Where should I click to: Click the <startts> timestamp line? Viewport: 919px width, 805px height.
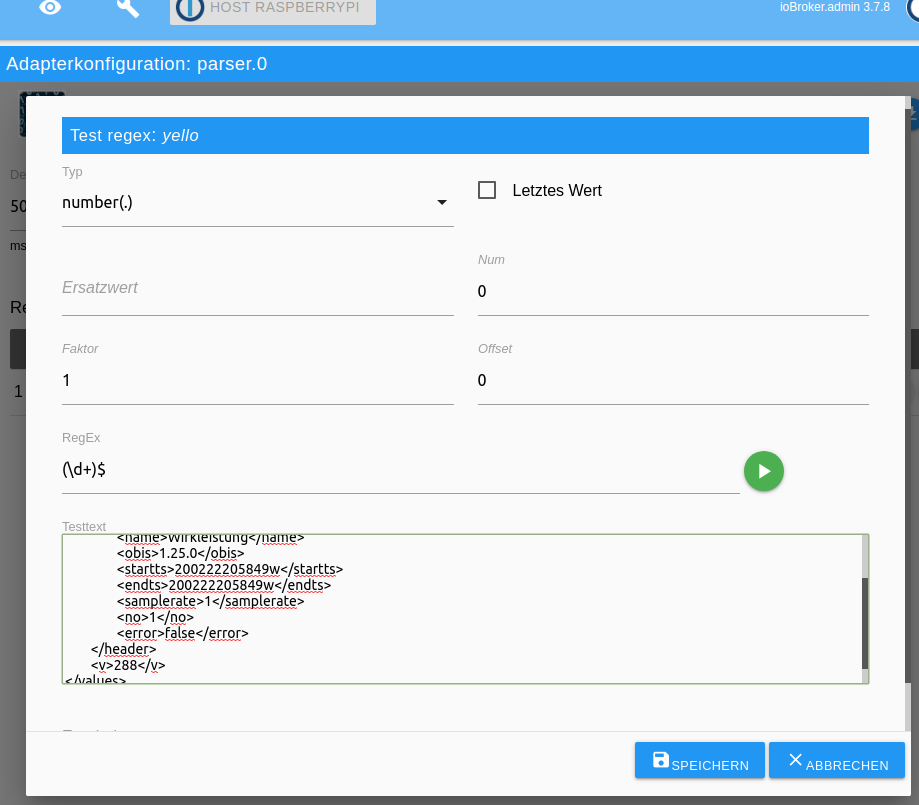(x=230, y=569)
